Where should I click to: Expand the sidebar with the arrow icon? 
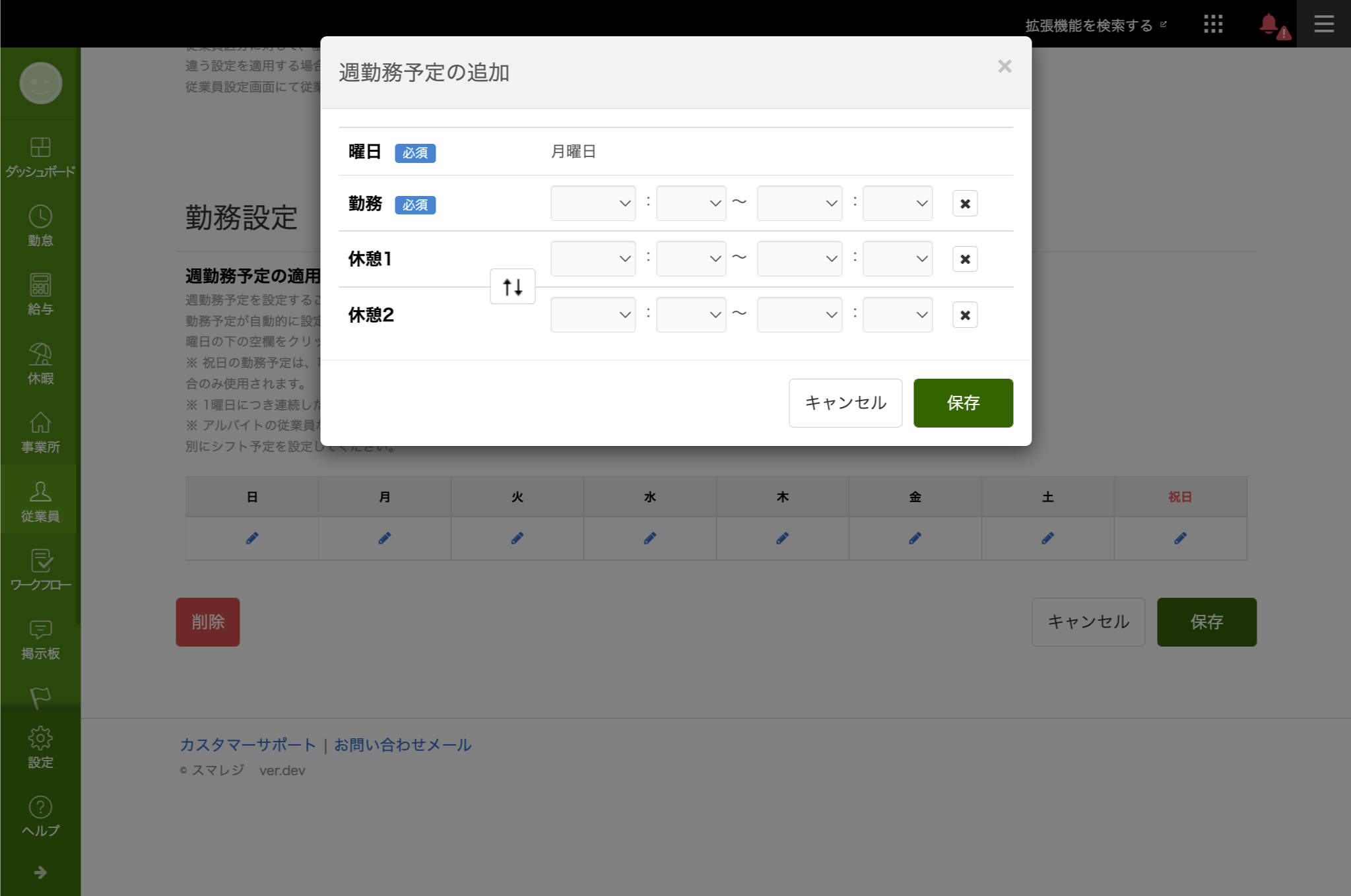tap(40, 872)
